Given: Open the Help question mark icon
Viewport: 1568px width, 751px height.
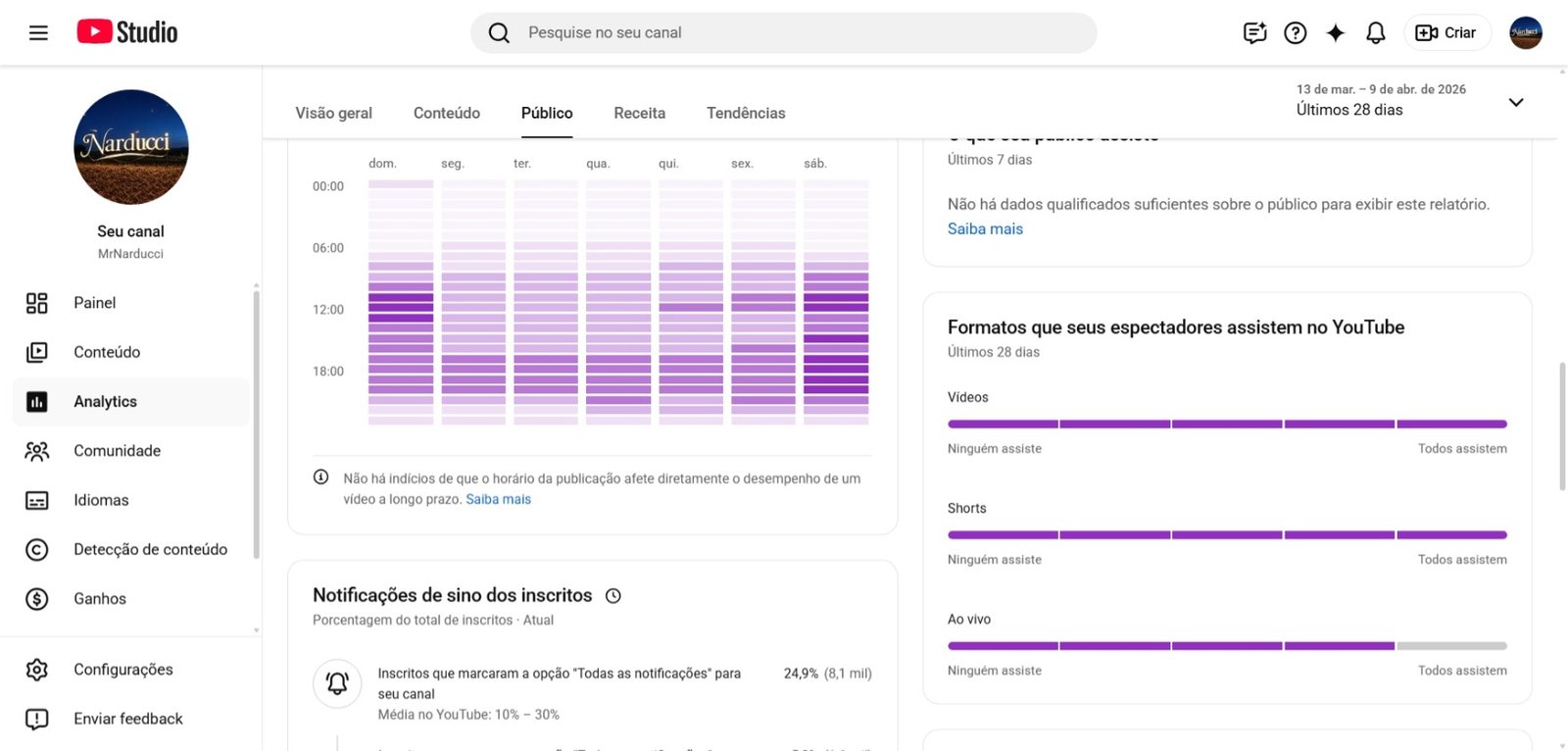Looking at the screenshot, I should (x=1296, y=32).
